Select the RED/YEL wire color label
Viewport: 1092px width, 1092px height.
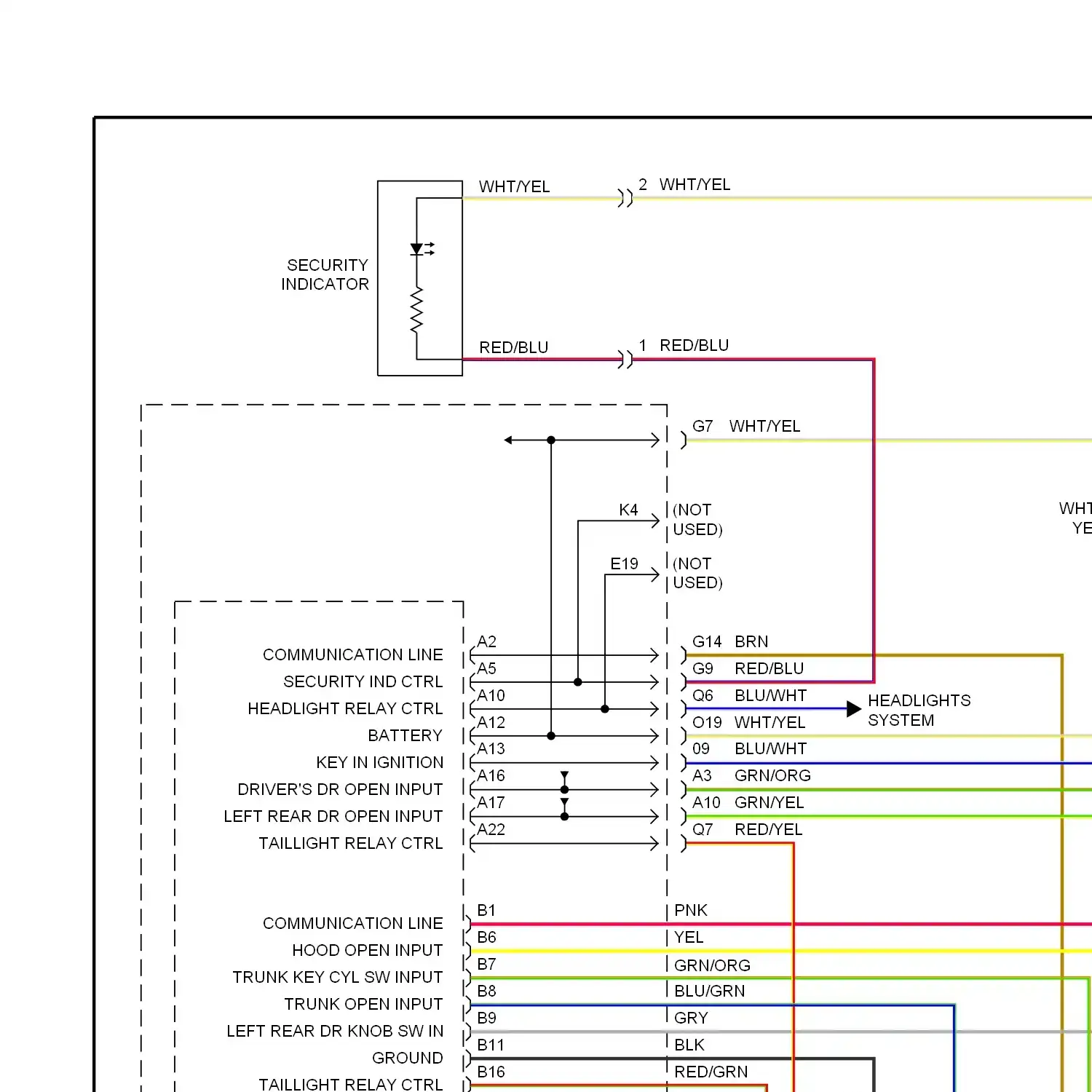pos(768,829)
